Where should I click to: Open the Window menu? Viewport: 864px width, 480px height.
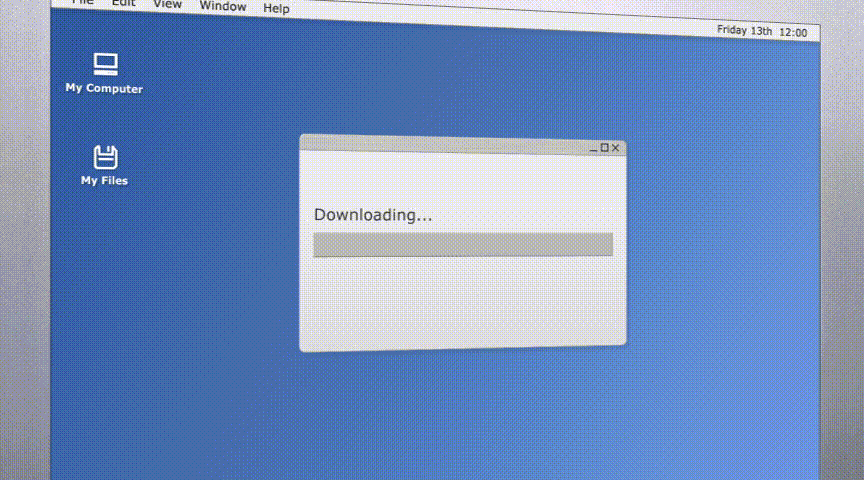222,7
